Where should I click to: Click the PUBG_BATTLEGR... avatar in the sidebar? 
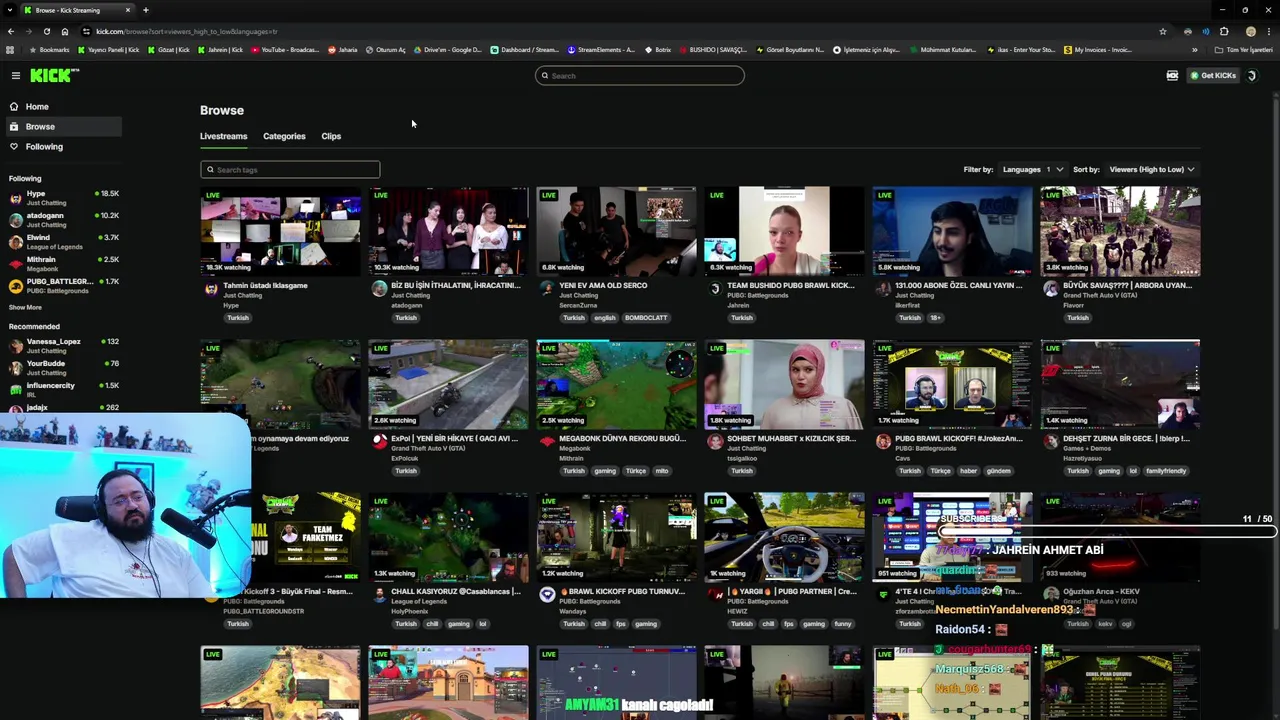[x=16, y=286]
